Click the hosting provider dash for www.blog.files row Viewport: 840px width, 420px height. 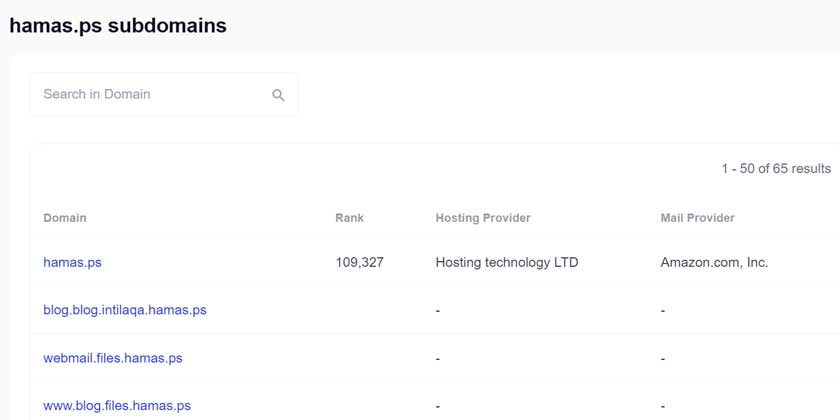438,407
